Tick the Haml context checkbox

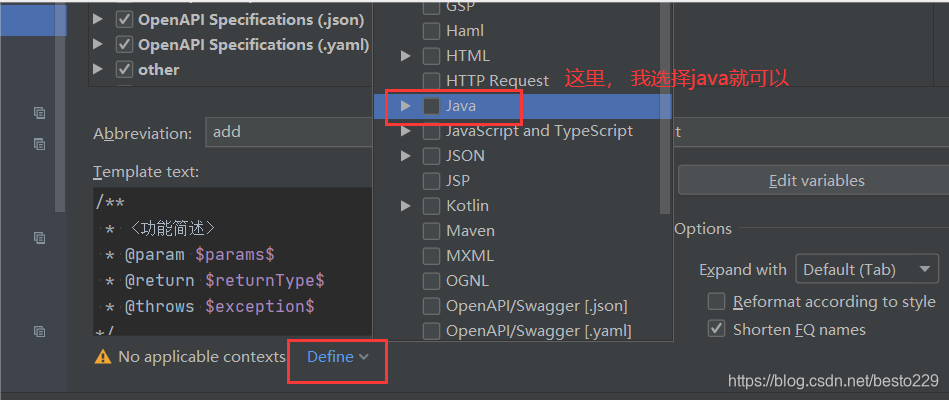(431, 31)
